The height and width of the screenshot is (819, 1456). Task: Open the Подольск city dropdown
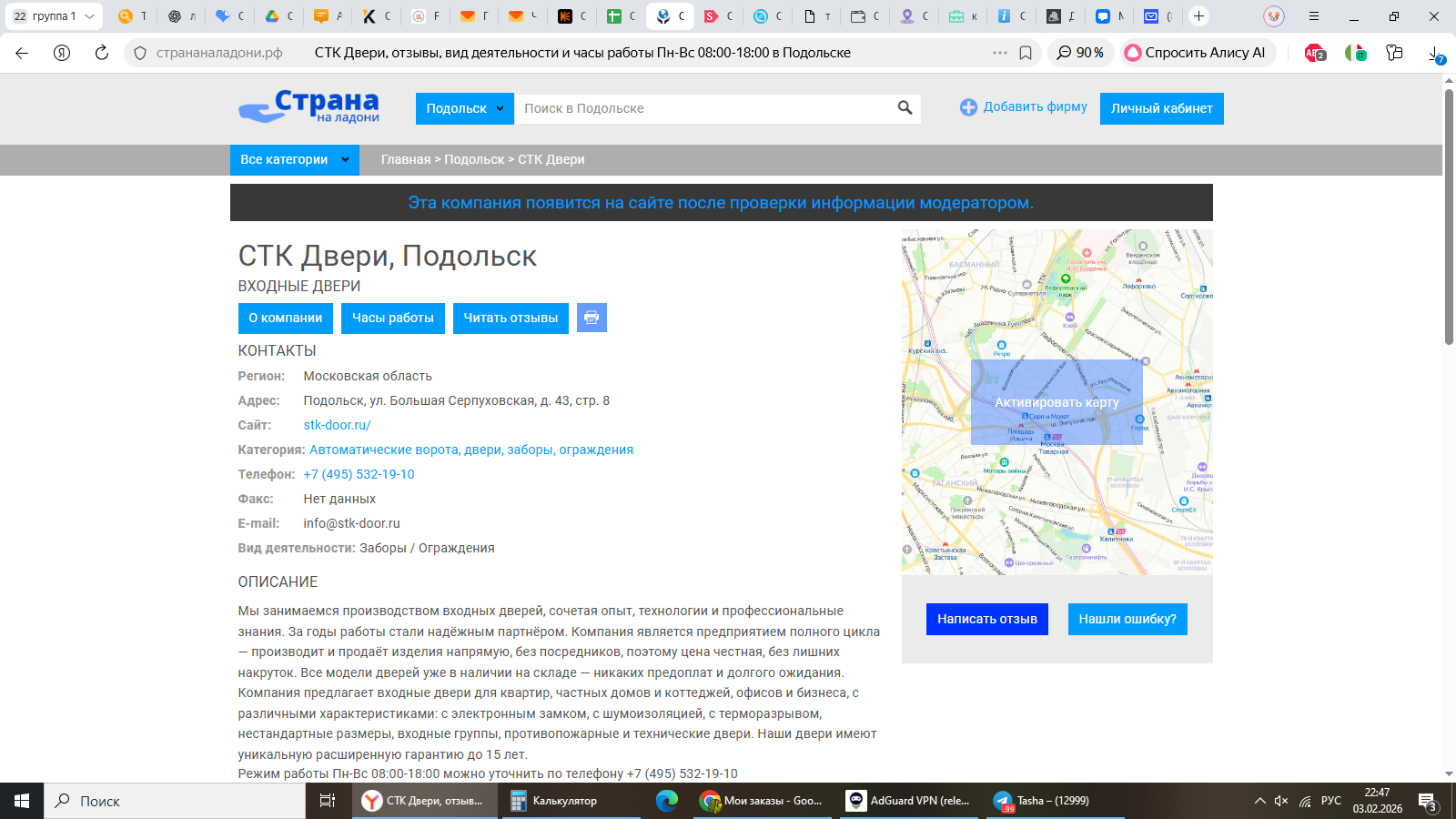464,108
